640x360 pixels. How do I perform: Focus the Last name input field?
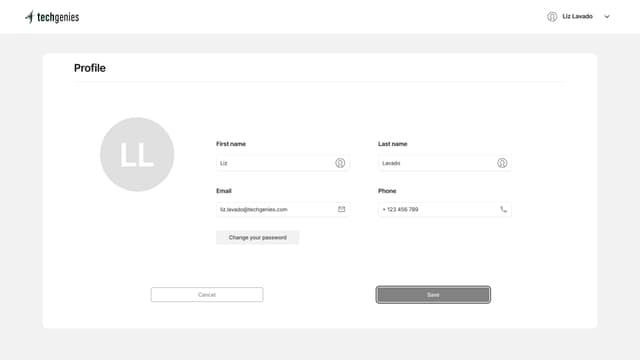click(x=444, y=163)
